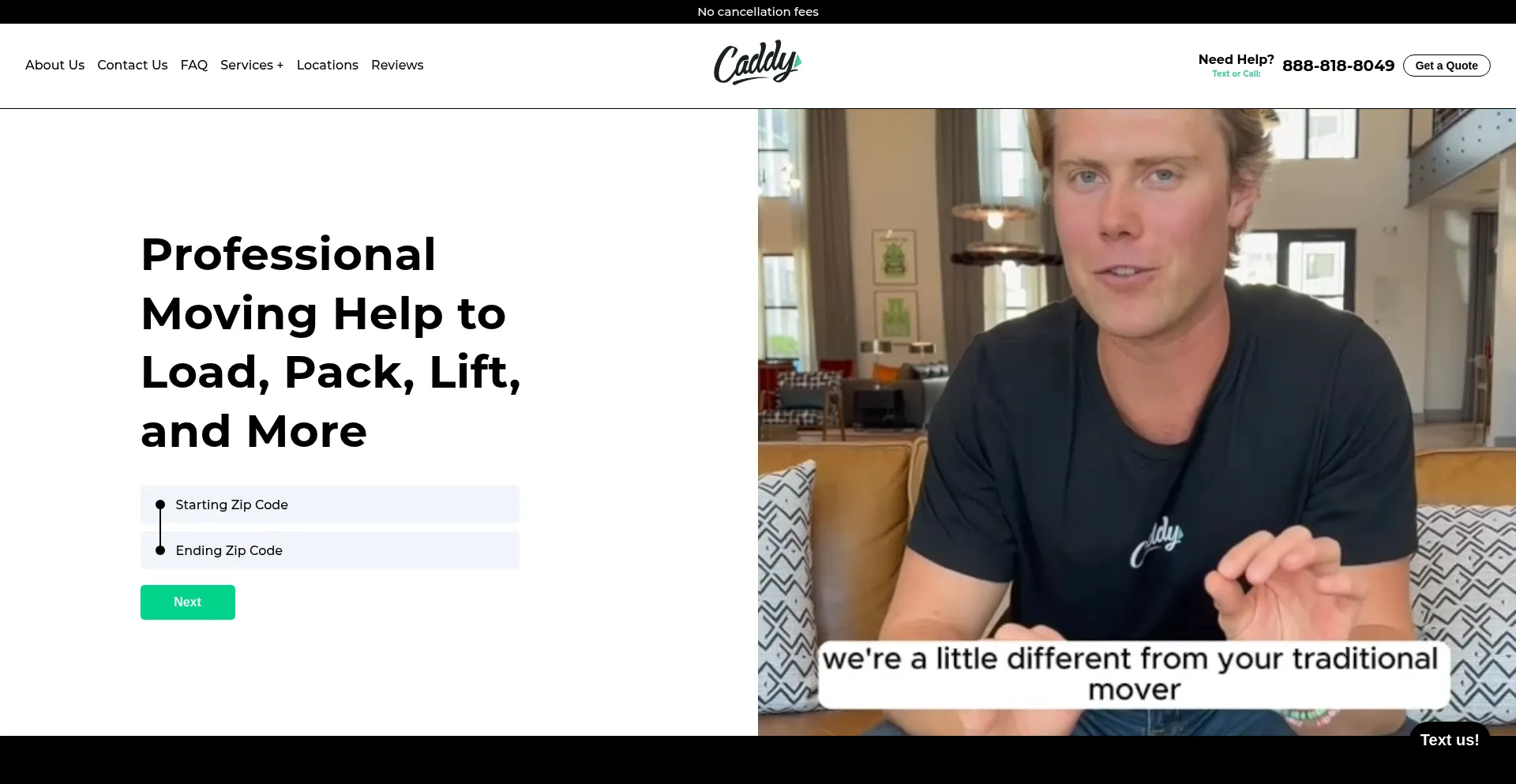This screenshot has height=784, width=1516.
Task: Click the video of the Caddy spokesperson
Action: click(x=1137, y=422)
